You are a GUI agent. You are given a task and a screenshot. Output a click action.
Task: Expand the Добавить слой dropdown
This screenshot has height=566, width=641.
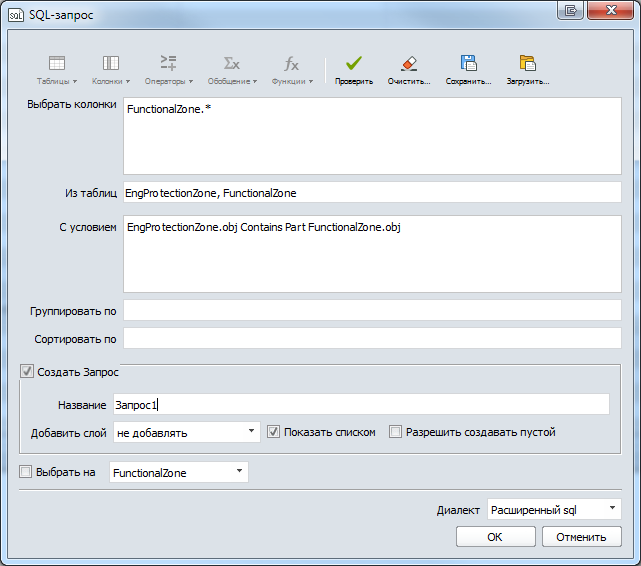pyautogui.click(x=186, y=432)
